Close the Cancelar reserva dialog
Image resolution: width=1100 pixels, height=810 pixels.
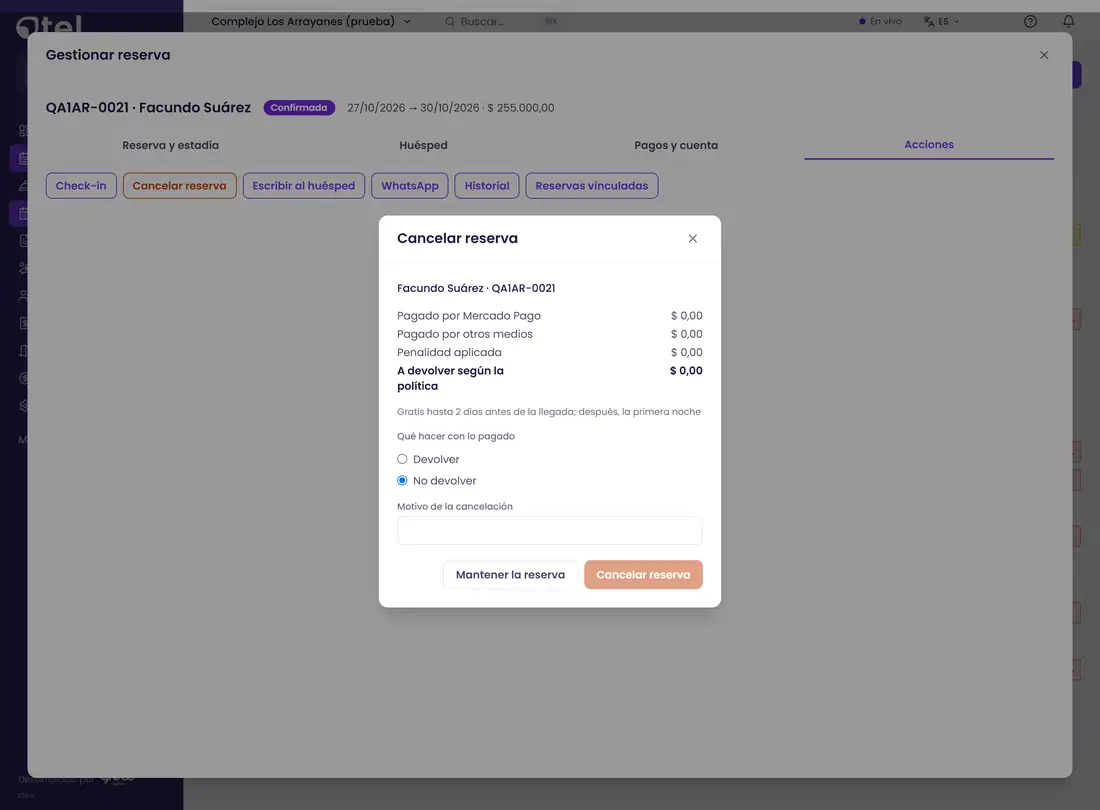click(692, 238)
